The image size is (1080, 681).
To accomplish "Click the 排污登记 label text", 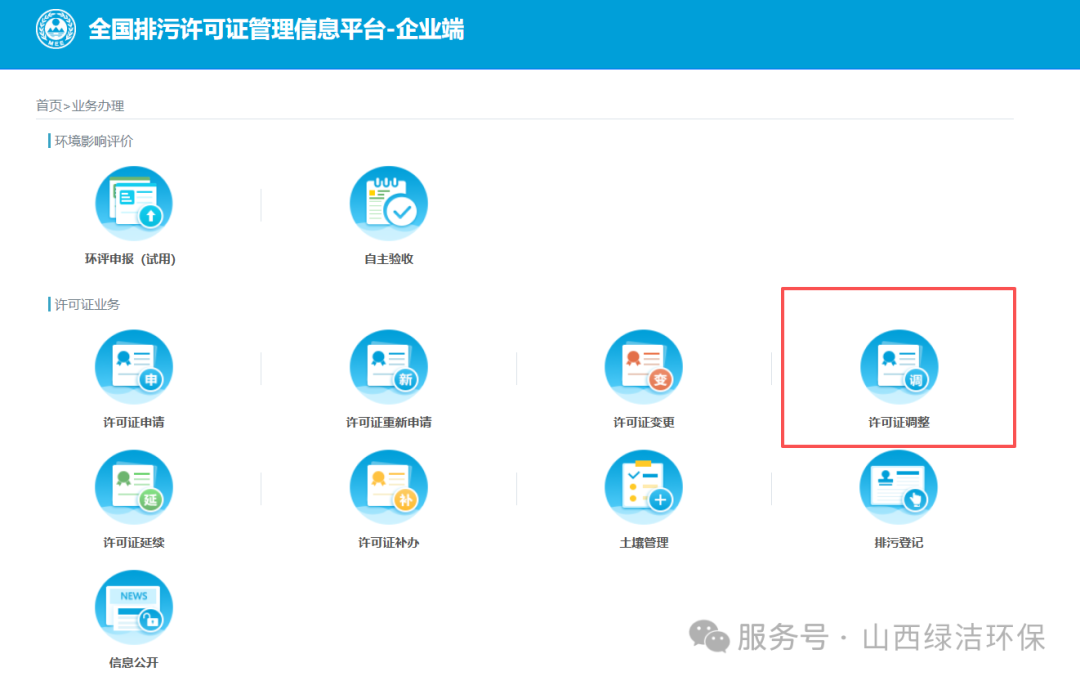I will coord(898,542).
